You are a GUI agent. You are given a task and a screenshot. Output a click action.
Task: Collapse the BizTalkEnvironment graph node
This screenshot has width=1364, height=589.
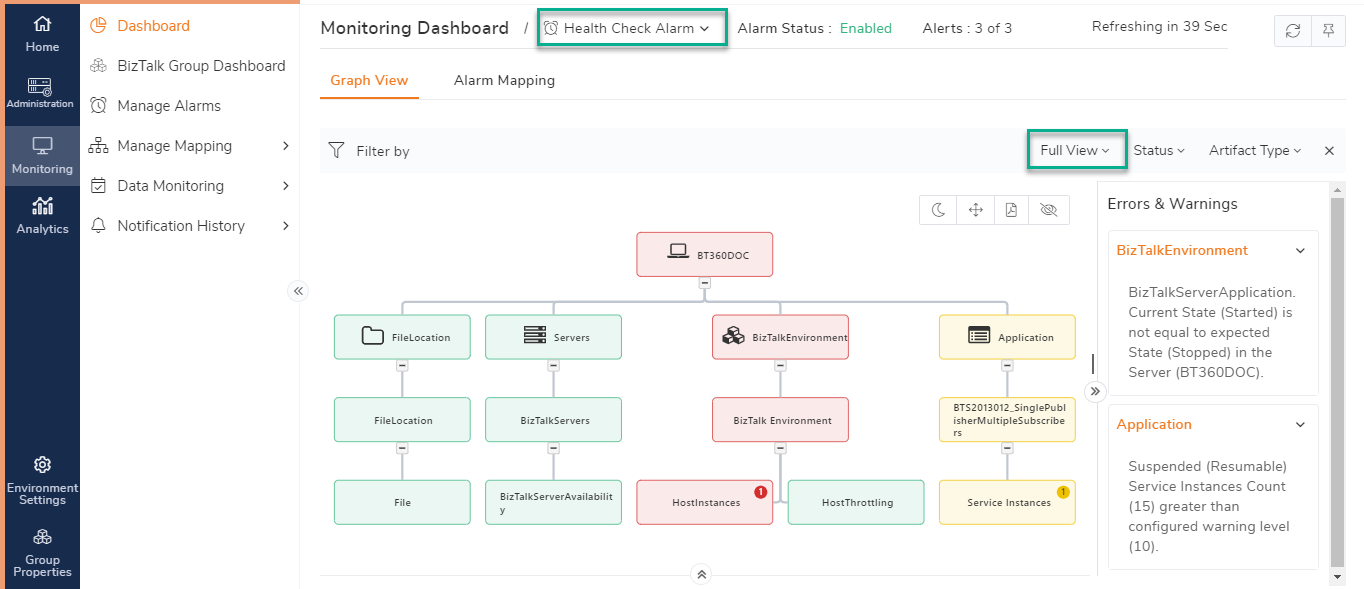click(x=780, y=366)
